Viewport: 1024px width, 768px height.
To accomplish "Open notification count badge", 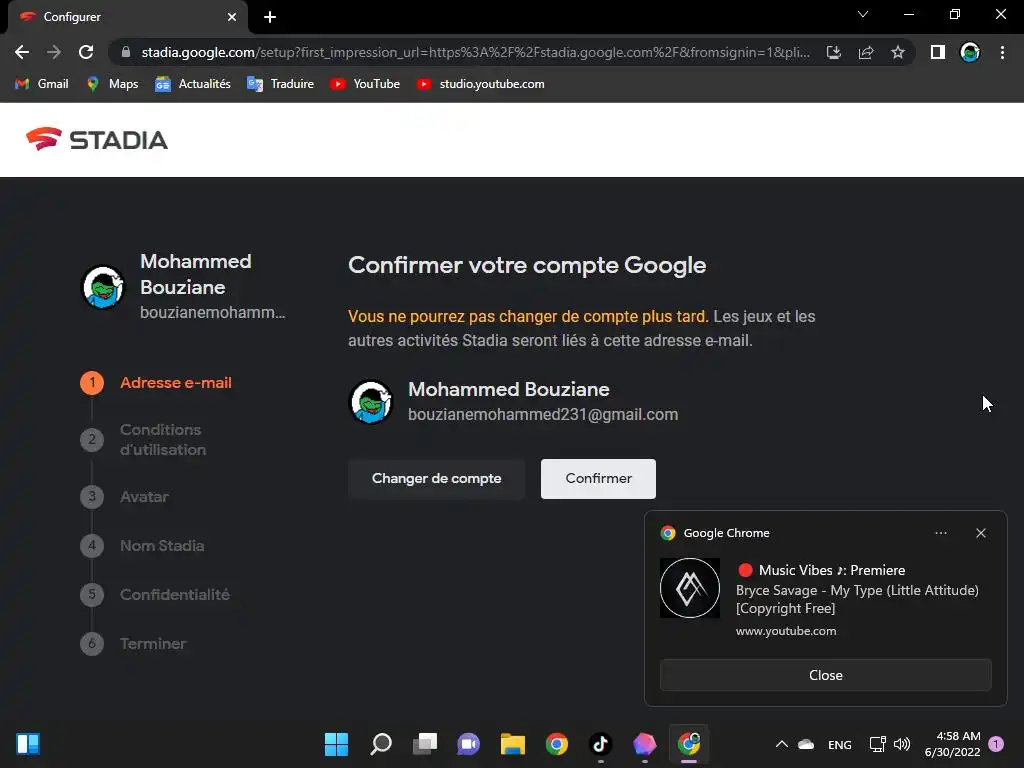I will tap(996, 744).
